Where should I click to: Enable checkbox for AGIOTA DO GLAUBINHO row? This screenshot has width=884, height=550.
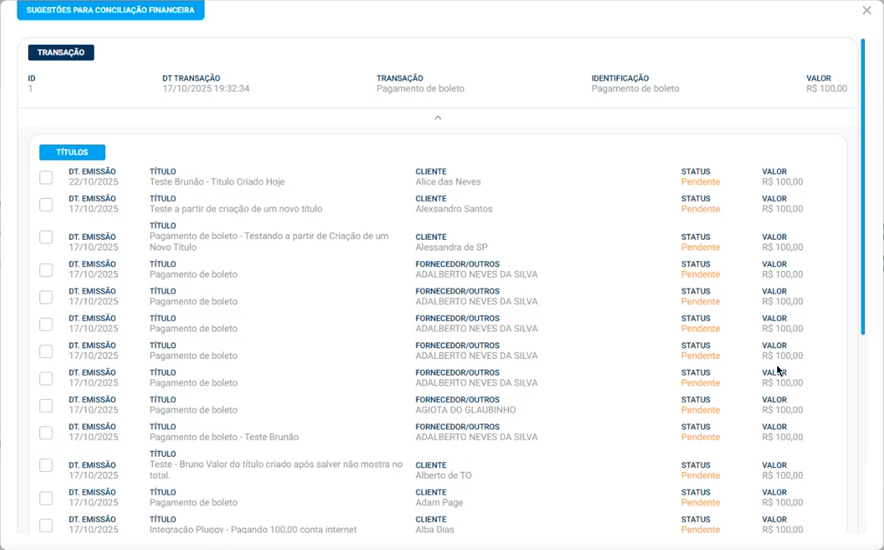[46, 405]
